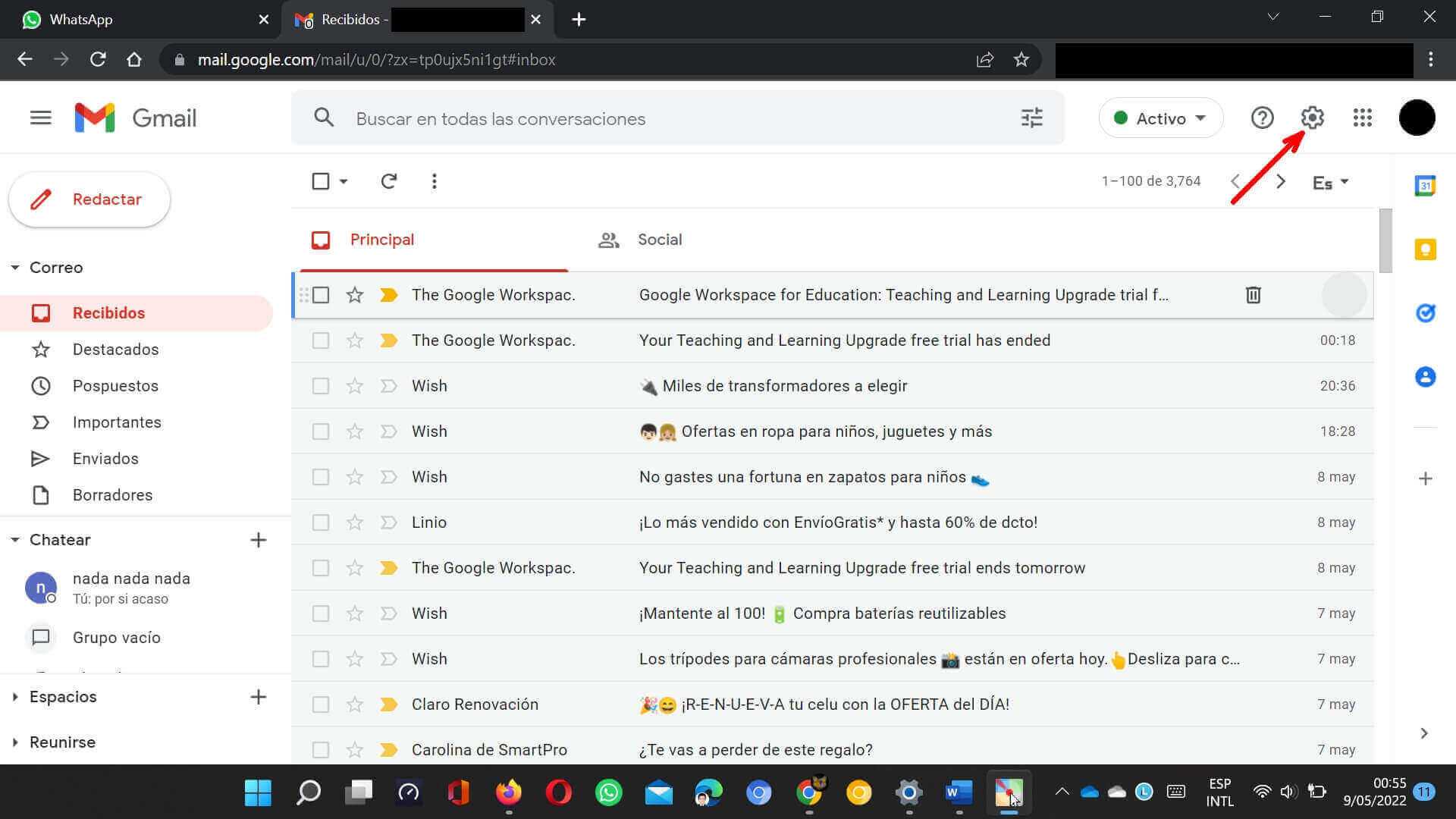
Task: Create a new space with plus icon
Action: click(x=258, y=697)
